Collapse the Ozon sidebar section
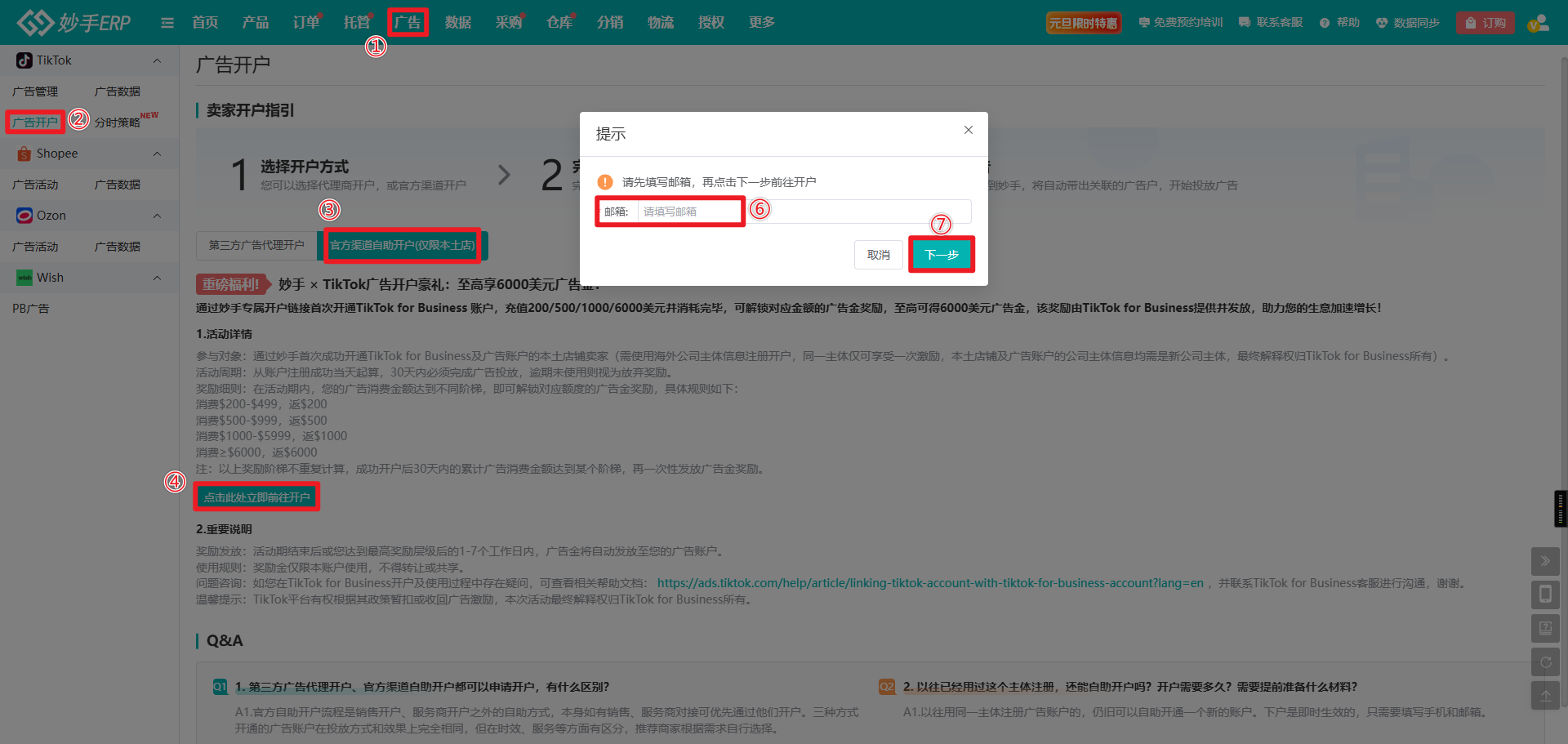The image size is (1568, 744). pos(157,216)
